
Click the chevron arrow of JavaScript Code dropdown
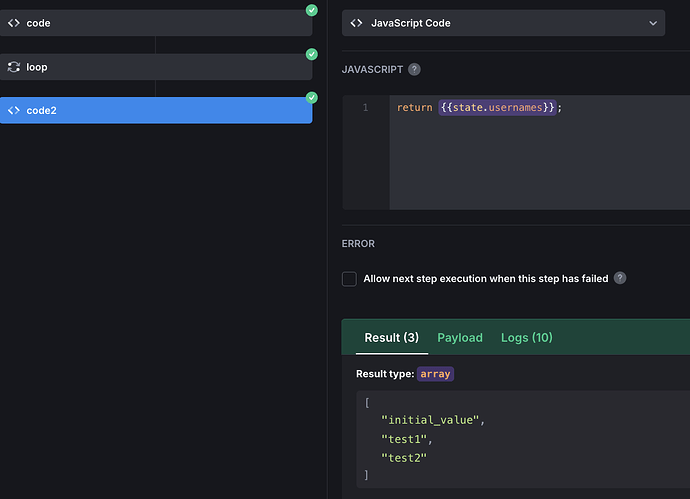653,23
